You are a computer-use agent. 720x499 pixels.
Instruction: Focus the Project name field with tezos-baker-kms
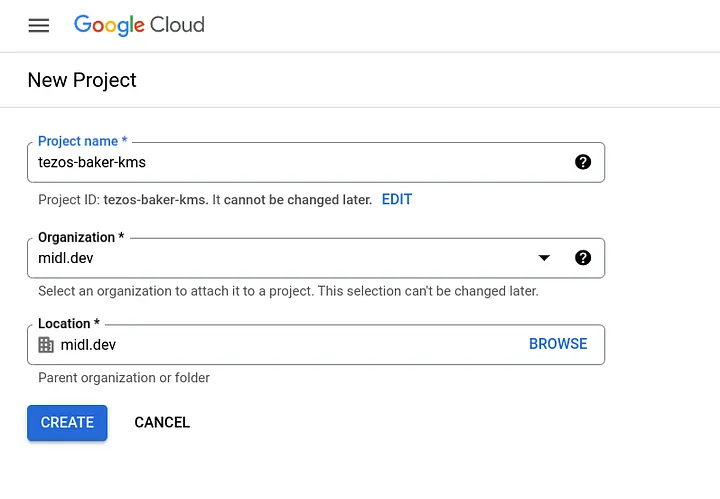coord(300,162)
